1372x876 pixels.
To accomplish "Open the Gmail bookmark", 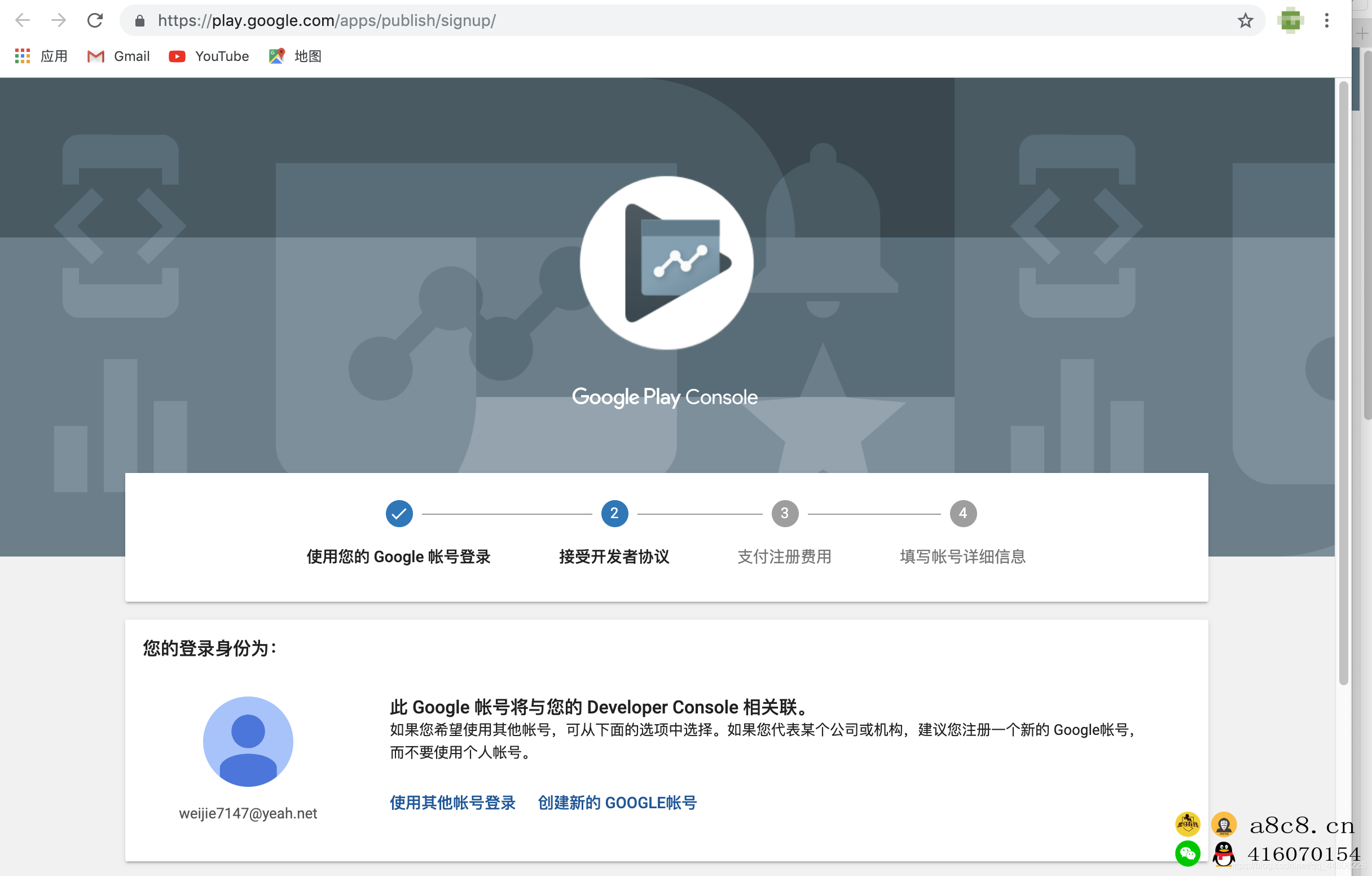I will [x=118, y=56].
